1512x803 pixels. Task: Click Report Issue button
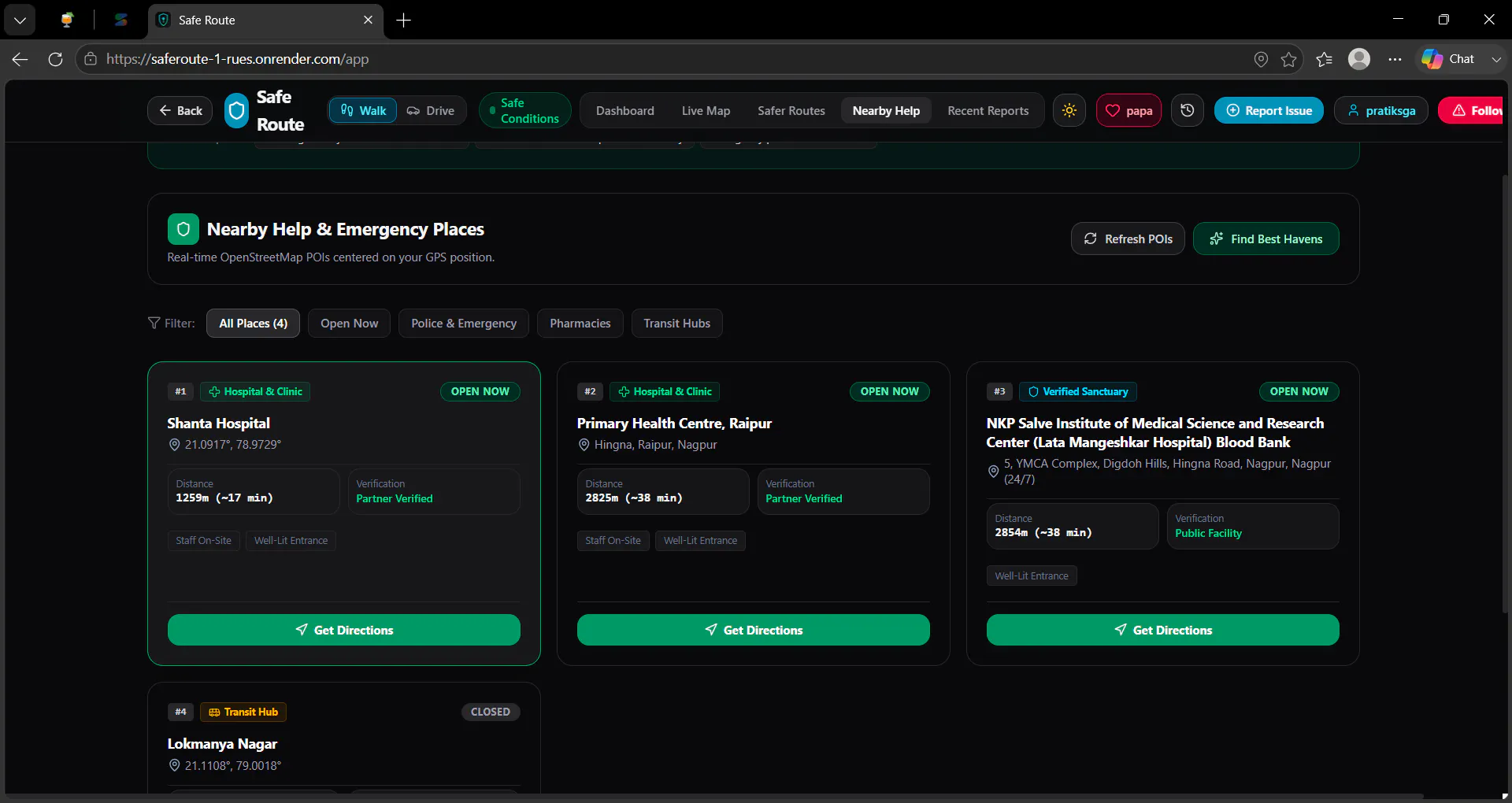1269,111
